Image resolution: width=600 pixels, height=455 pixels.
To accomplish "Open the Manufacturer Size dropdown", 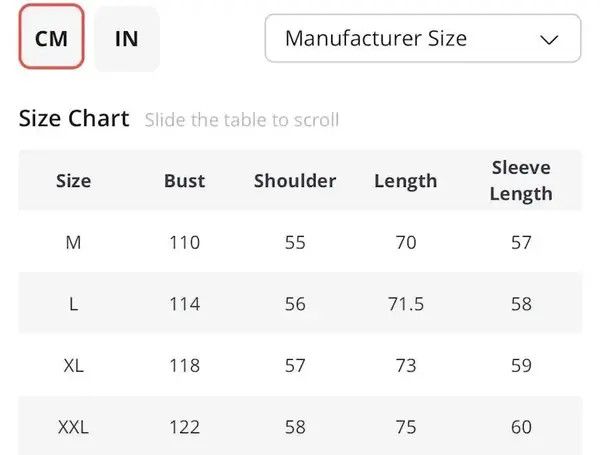I will tap(423, 38).
